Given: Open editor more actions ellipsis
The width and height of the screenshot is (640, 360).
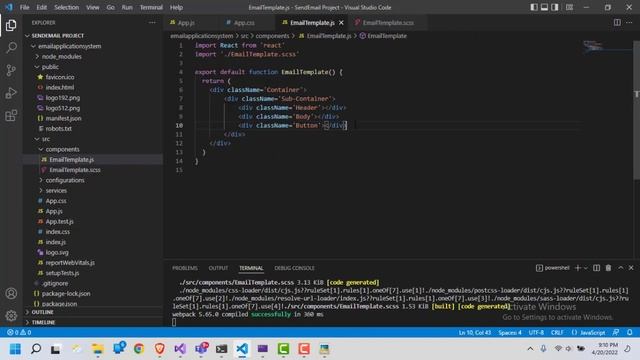Looking at the screenshot, I should [x=629, y=23].
